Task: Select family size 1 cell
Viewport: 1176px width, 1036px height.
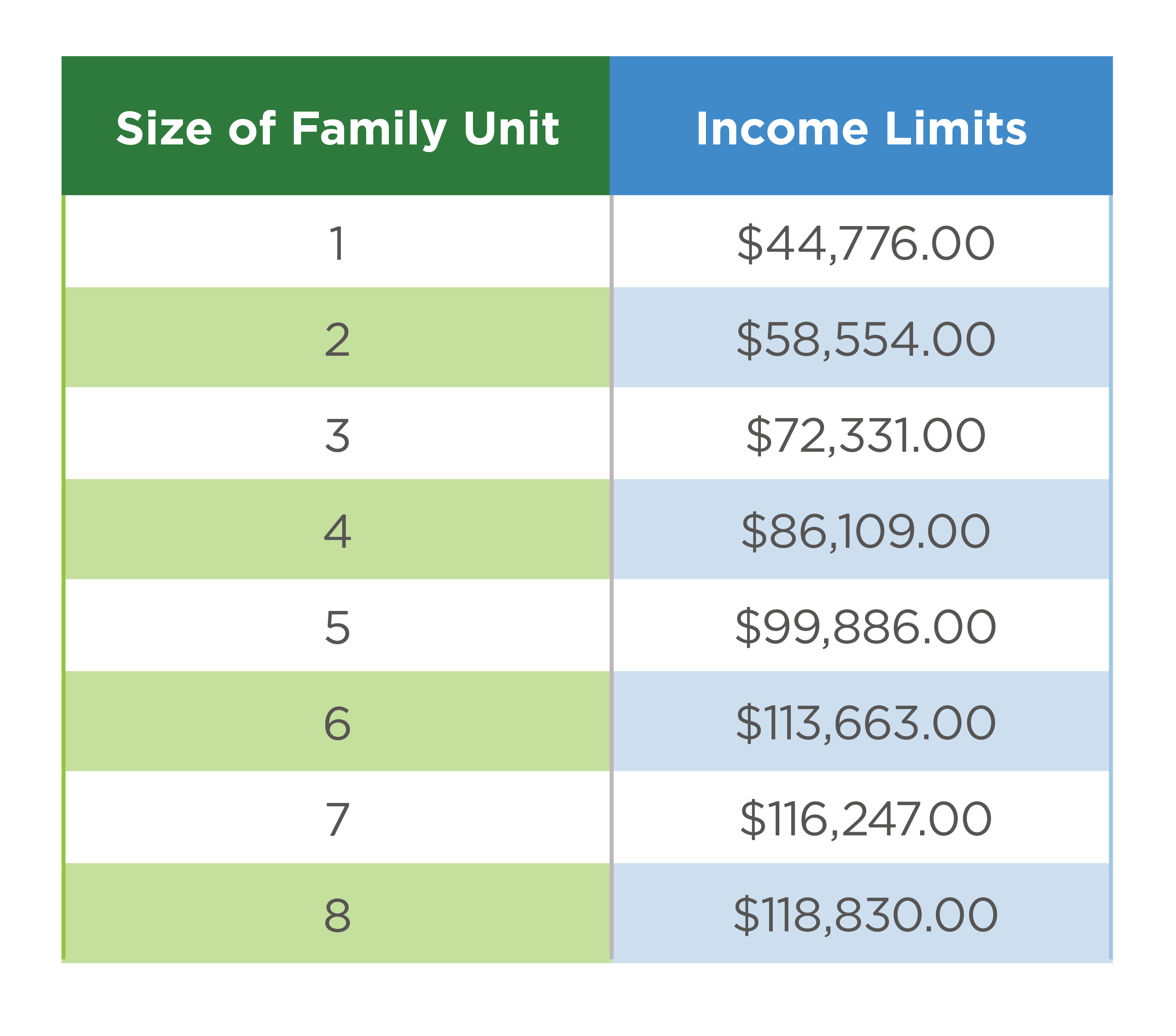Action: [x=337, y=241]
